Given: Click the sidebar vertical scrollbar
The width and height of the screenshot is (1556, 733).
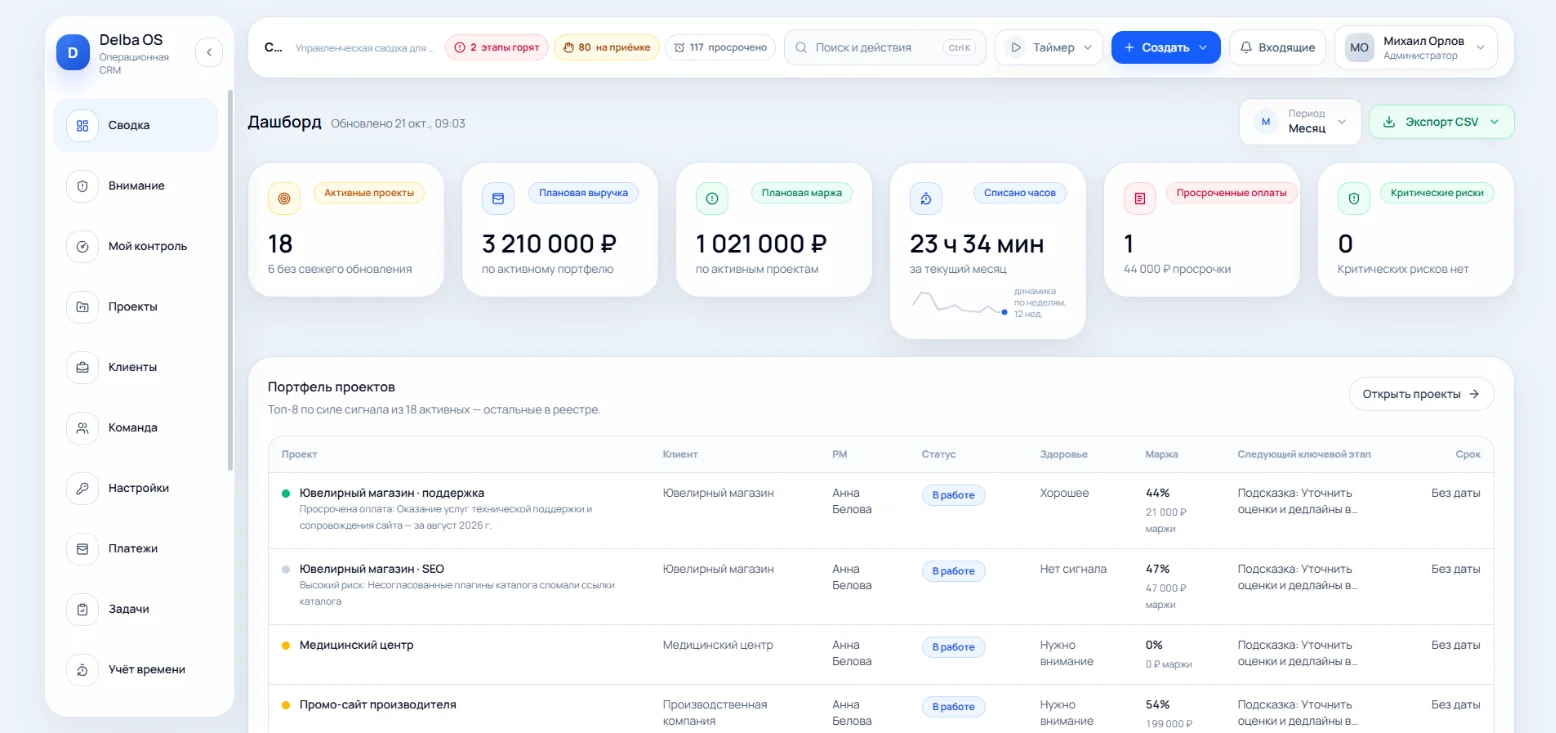Looking at the screenshot, I should (231, 280).
